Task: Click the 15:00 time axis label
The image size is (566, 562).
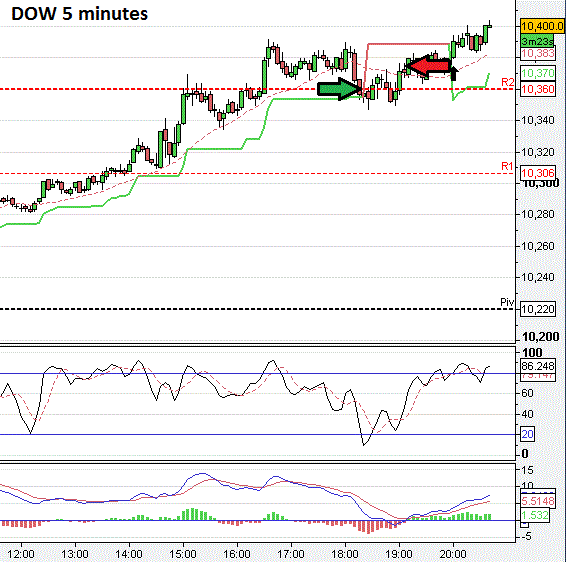Action: coord(183,554)
